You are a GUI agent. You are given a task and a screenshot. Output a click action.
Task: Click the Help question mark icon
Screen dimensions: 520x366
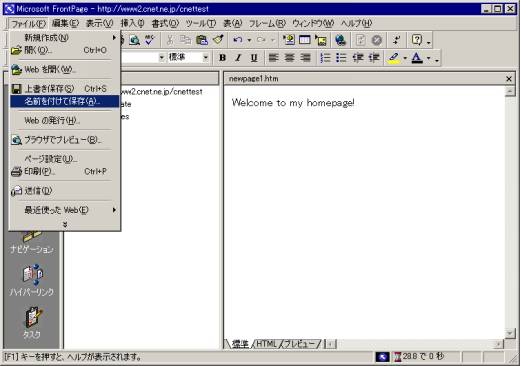417,40
